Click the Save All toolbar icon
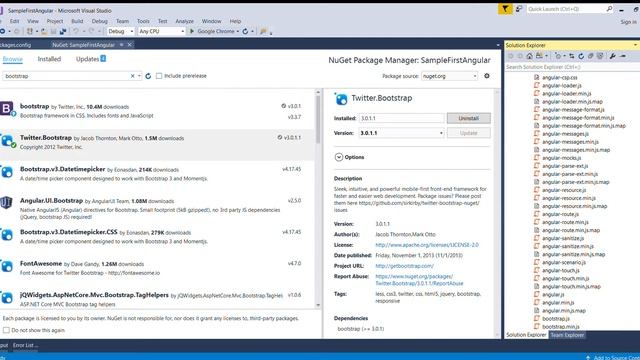 [63, 31]
